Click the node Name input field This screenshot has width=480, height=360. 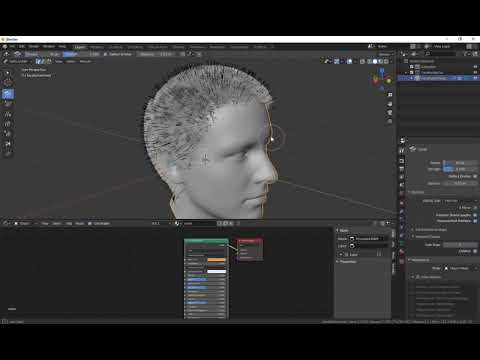point(368,239)
